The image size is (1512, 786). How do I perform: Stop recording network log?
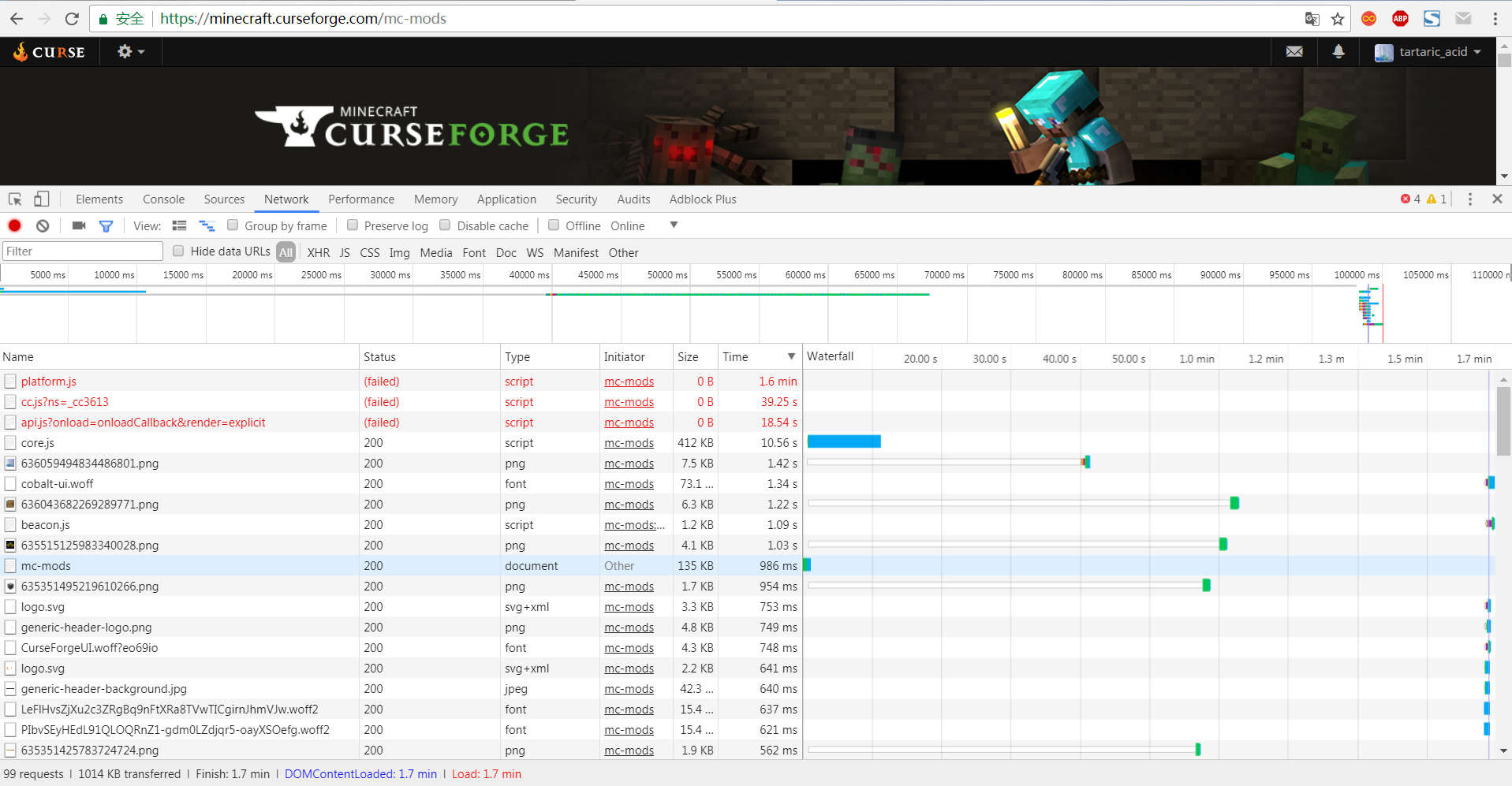click(x=14, y=226)
